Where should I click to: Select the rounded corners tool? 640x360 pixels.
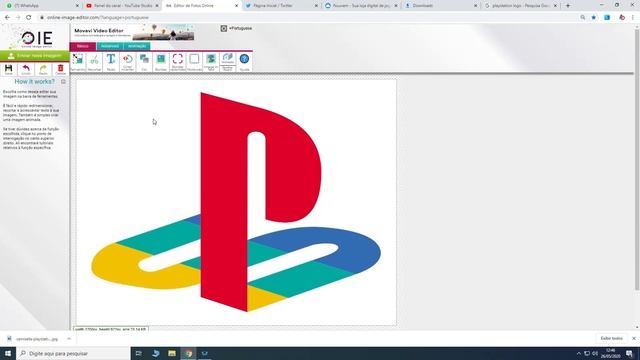178,62
